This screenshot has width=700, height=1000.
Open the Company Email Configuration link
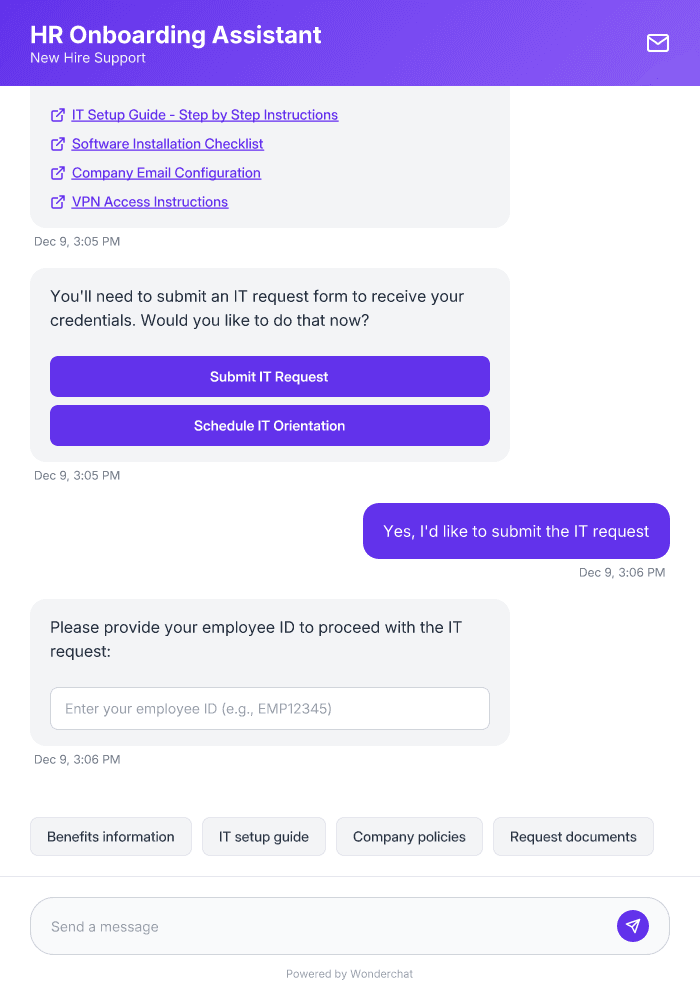coord(165,172)
